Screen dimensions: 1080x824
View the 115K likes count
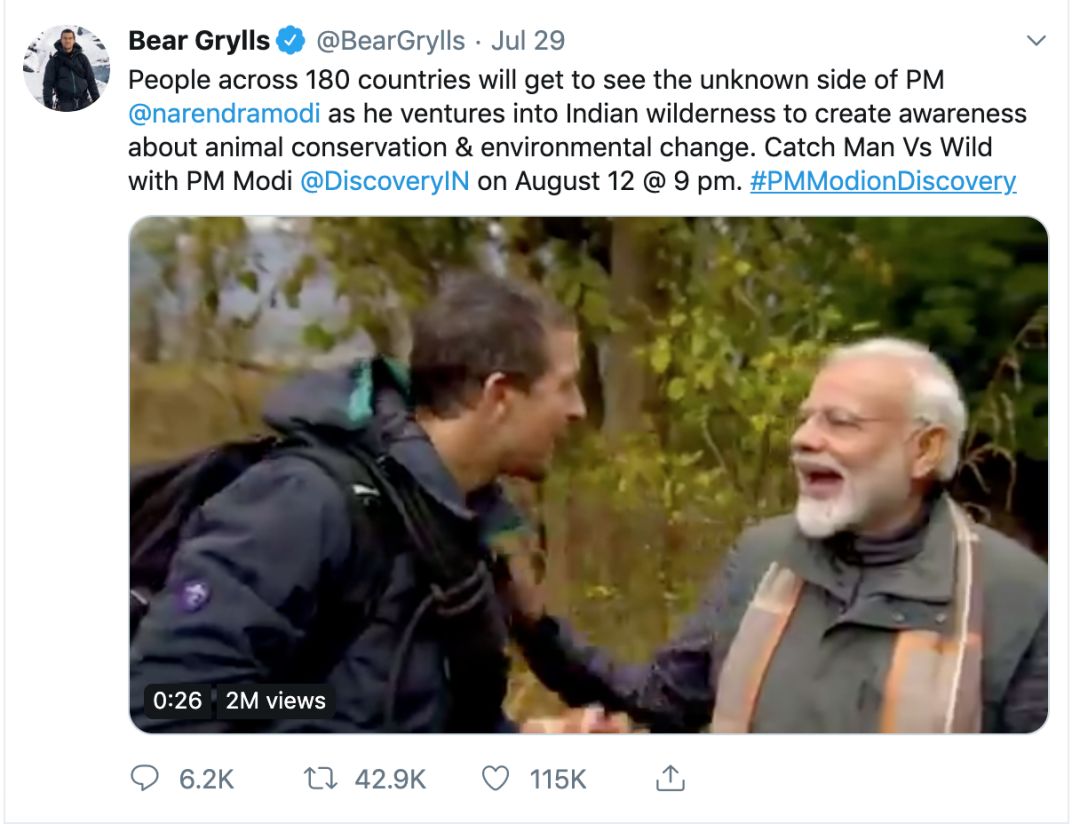558,779
